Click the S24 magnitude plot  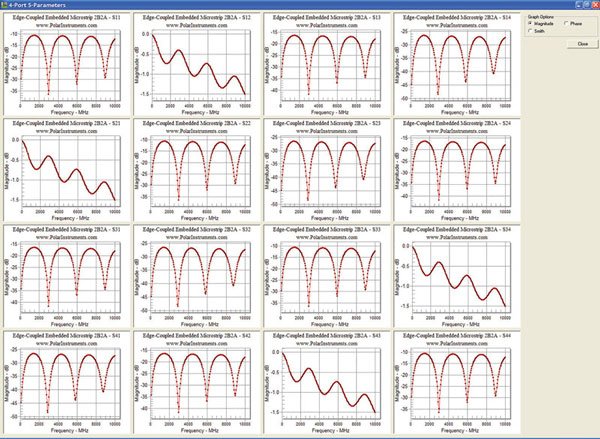459,172
